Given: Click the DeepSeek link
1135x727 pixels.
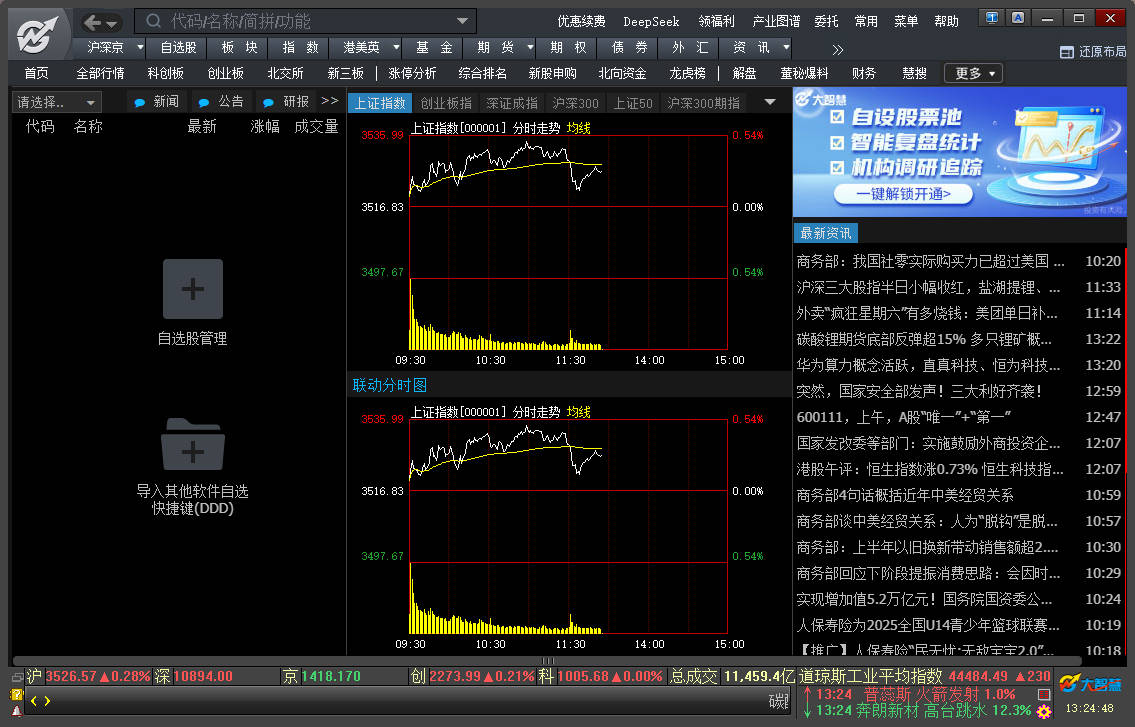Looking at the screenshot, I should [651, 22].
